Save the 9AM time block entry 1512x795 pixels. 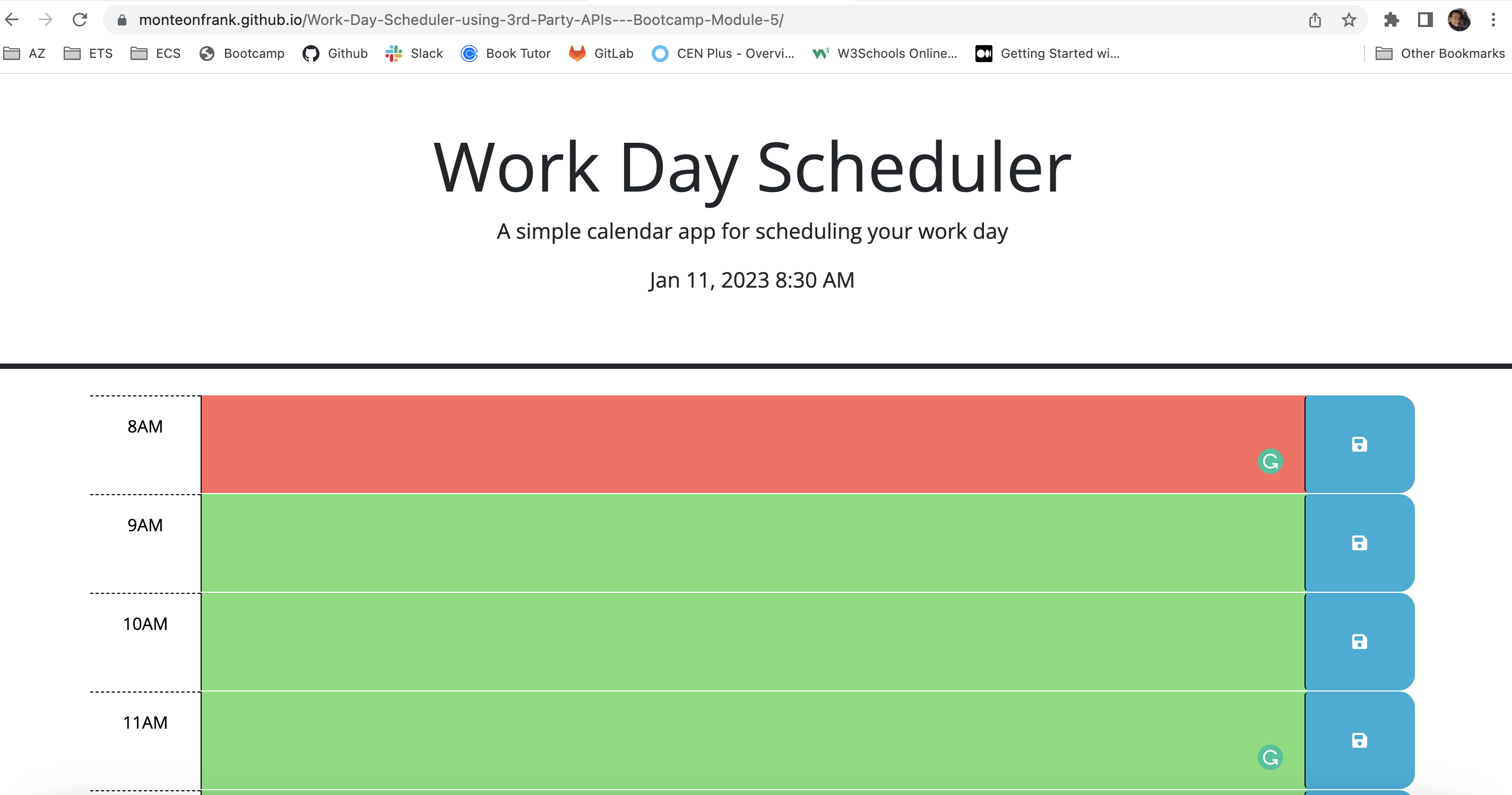(1359, 542)
